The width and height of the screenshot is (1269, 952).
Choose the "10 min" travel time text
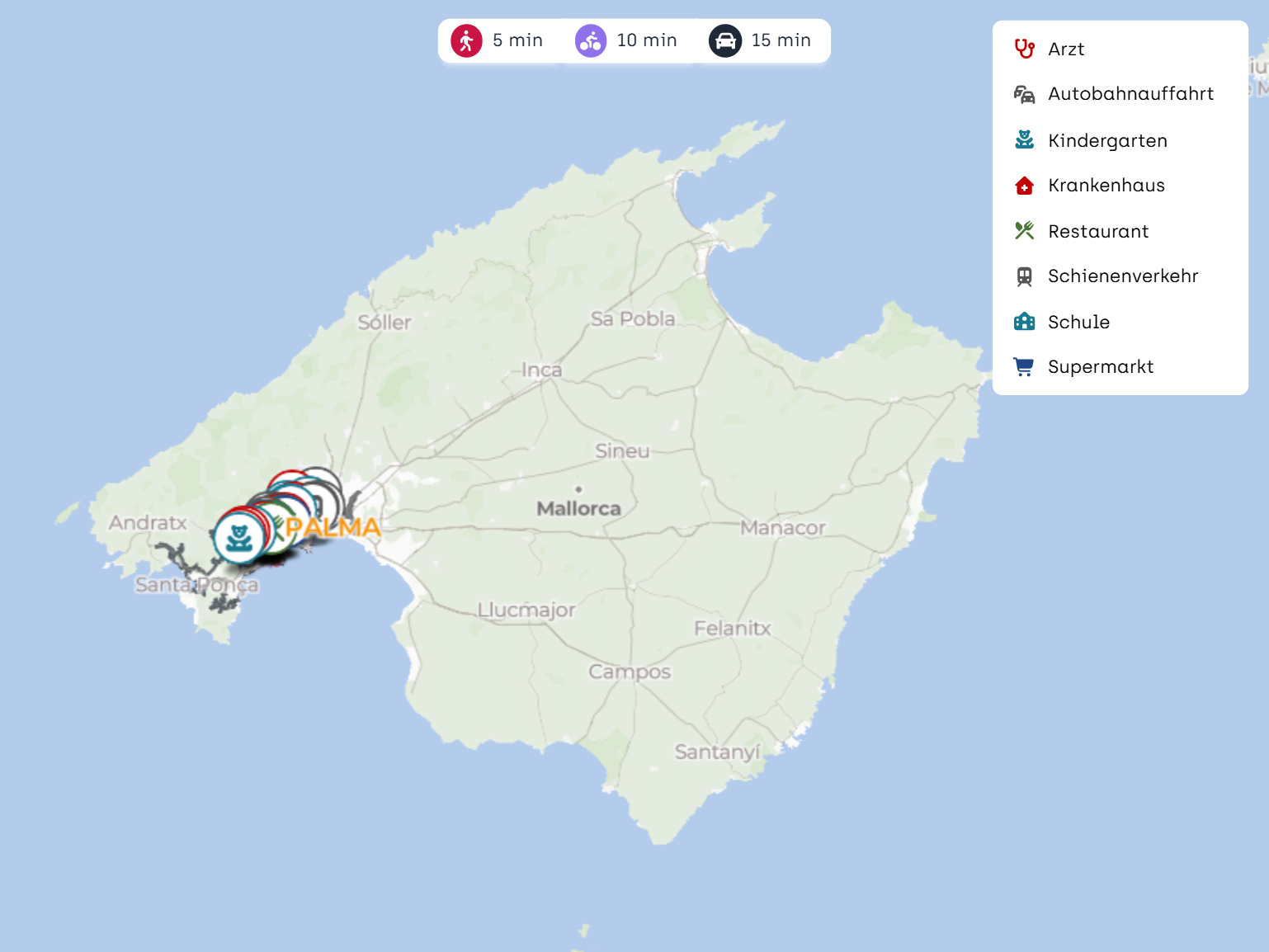pyautogui.click(x=647, y=40)
